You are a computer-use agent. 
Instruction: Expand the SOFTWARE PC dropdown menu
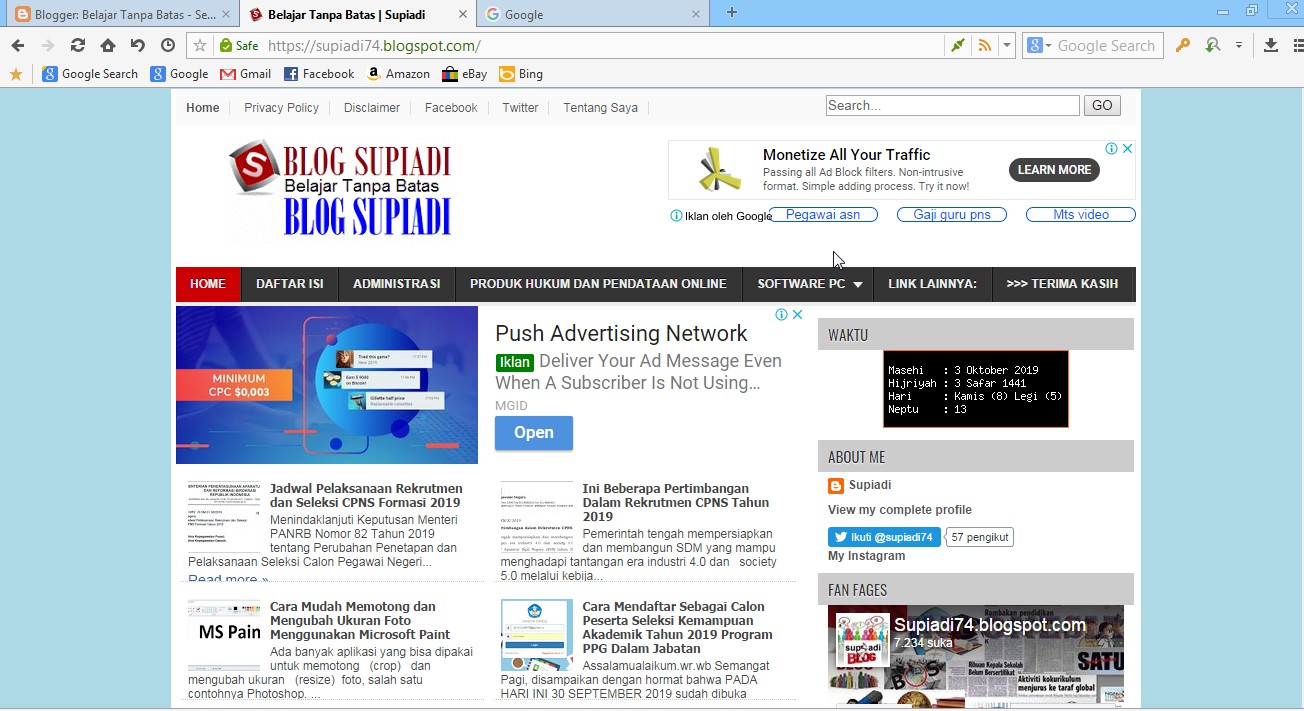point(808,284)
